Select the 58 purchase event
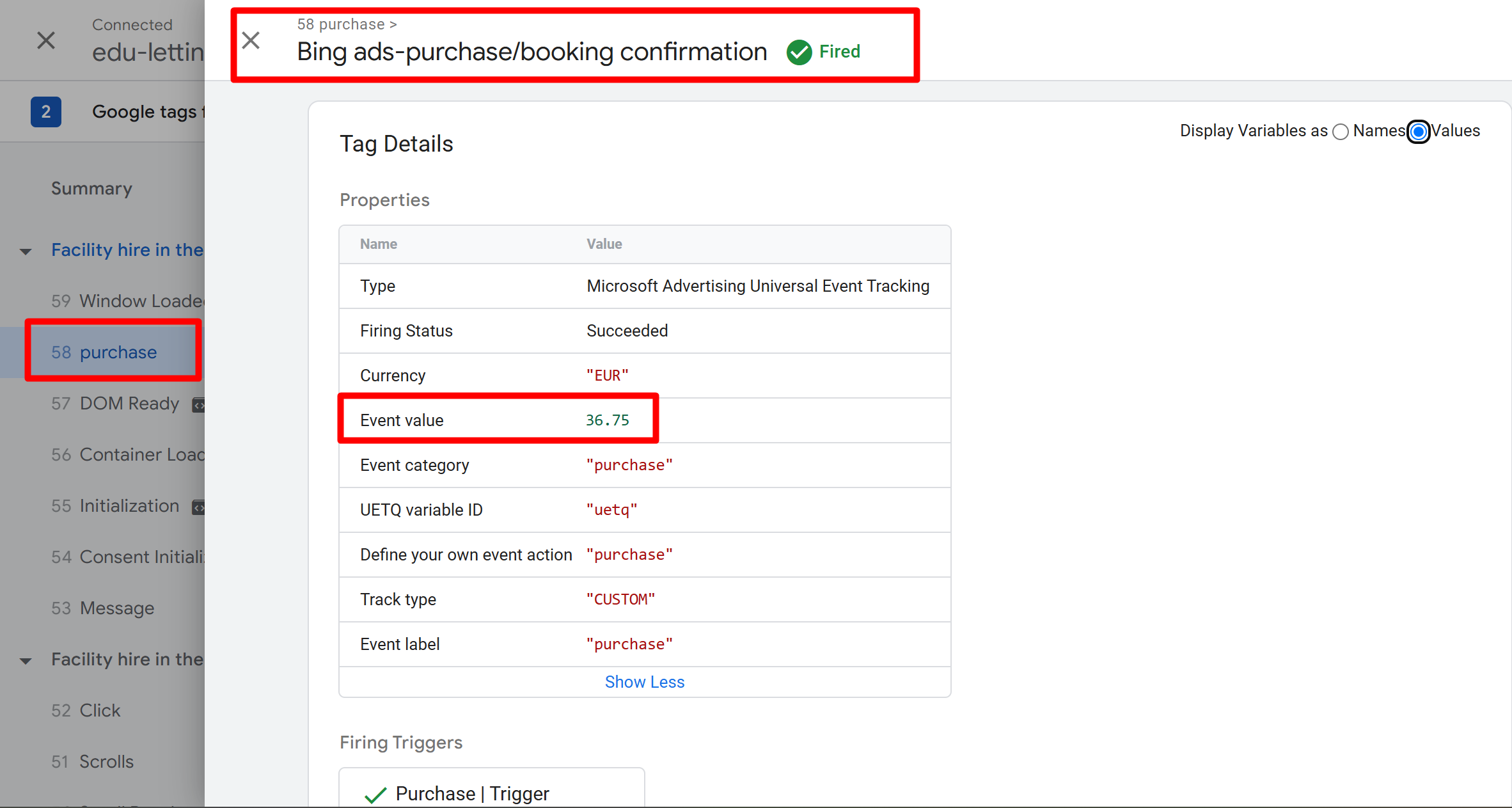 [104, 353]
